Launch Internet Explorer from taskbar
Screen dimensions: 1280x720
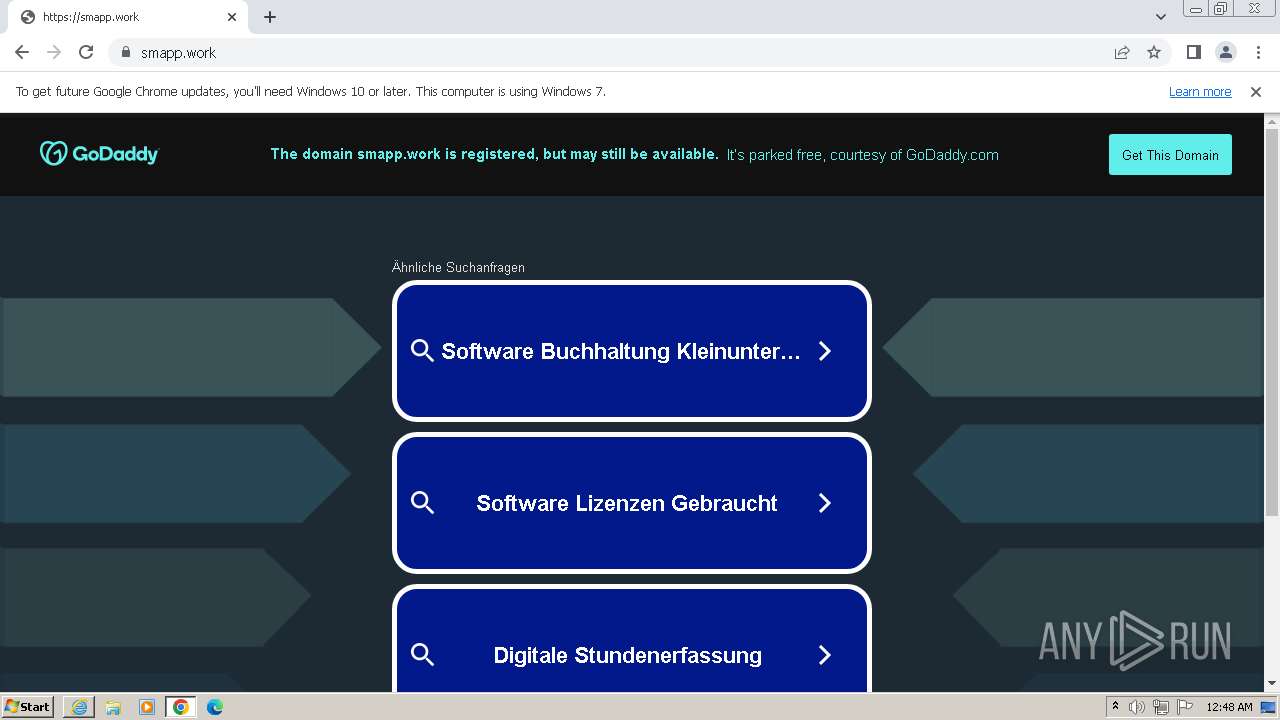(79, 707)
